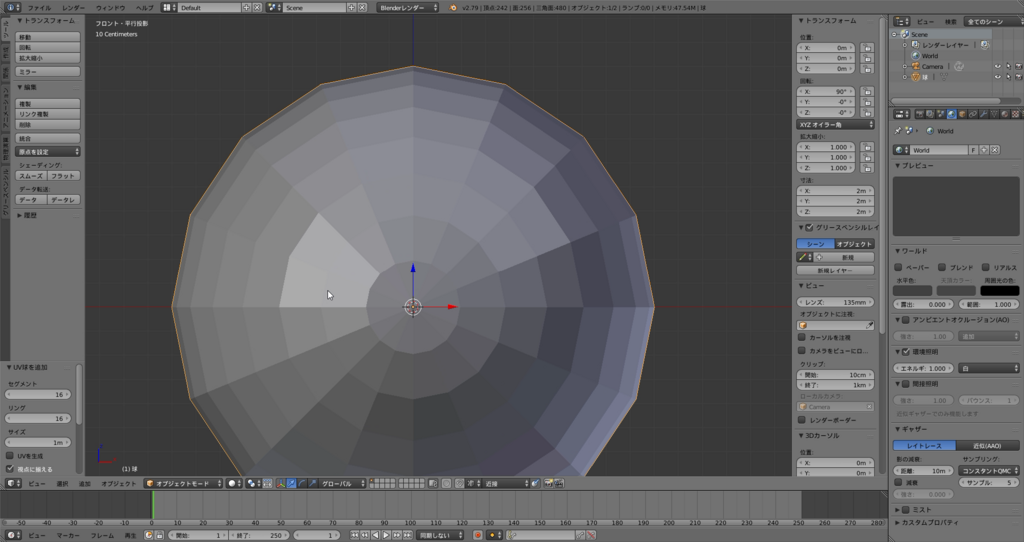Click the ミラー button
The width and height of the screenshot is (1024, 542).
point(48,72)
